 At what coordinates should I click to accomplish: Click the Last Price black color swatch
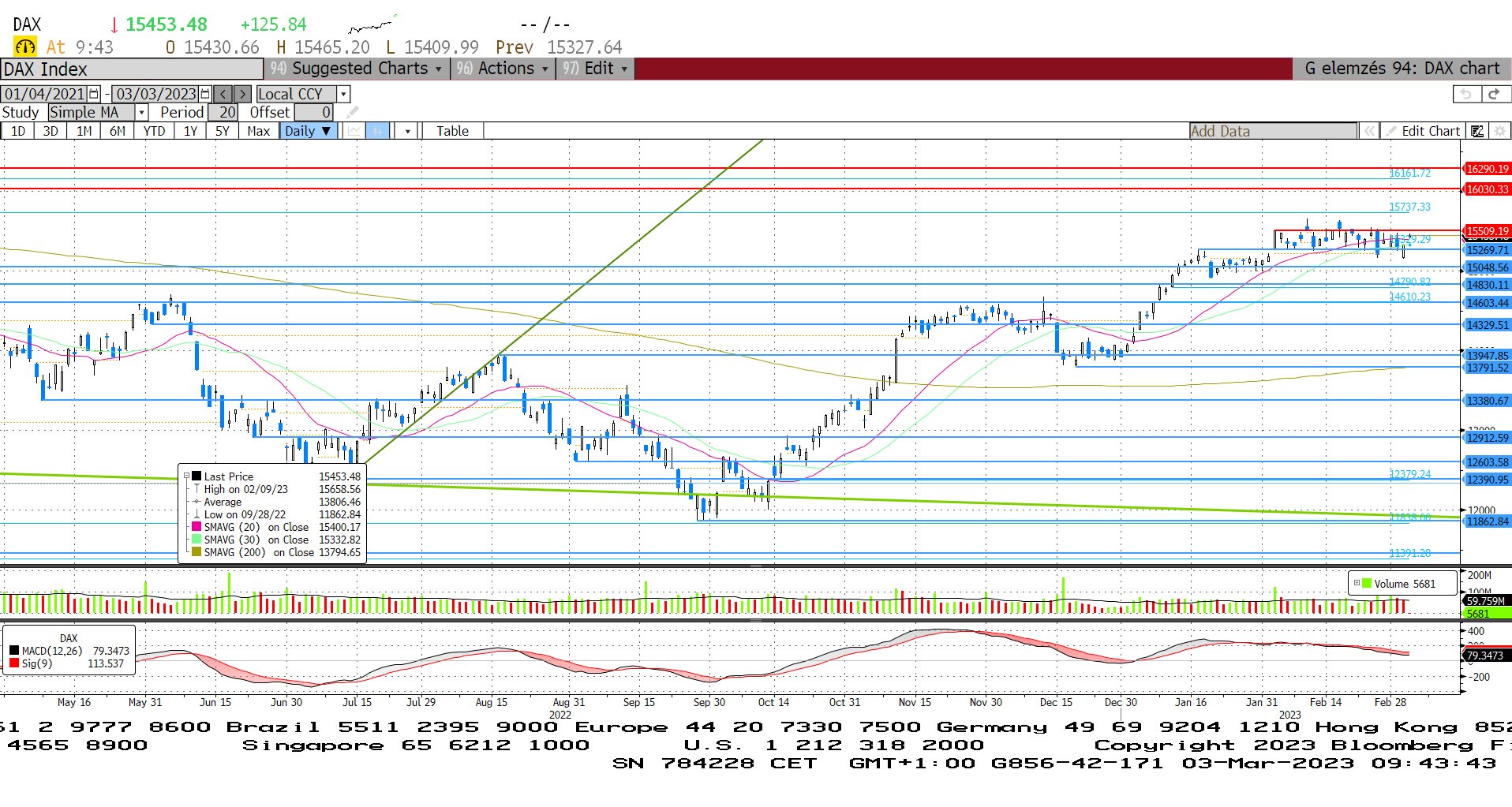pyautogui.click(x=196, y=476)
